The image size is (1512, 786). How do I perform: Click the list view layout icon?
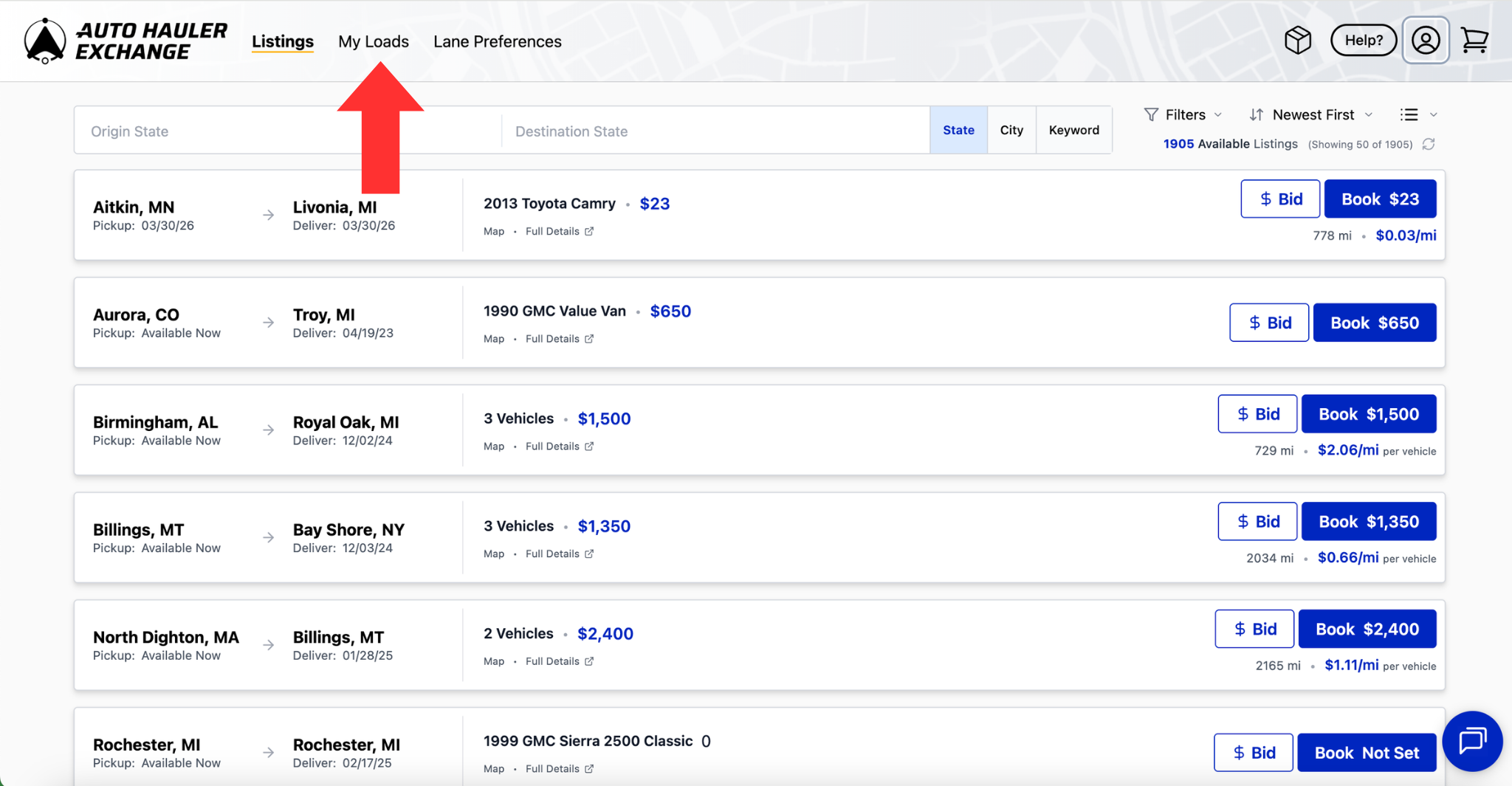[1409, 114]
